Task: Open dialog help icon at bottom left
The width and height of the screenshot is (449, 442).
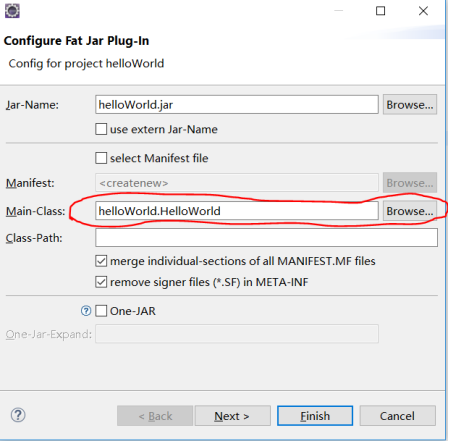Action: click(18, 415)
